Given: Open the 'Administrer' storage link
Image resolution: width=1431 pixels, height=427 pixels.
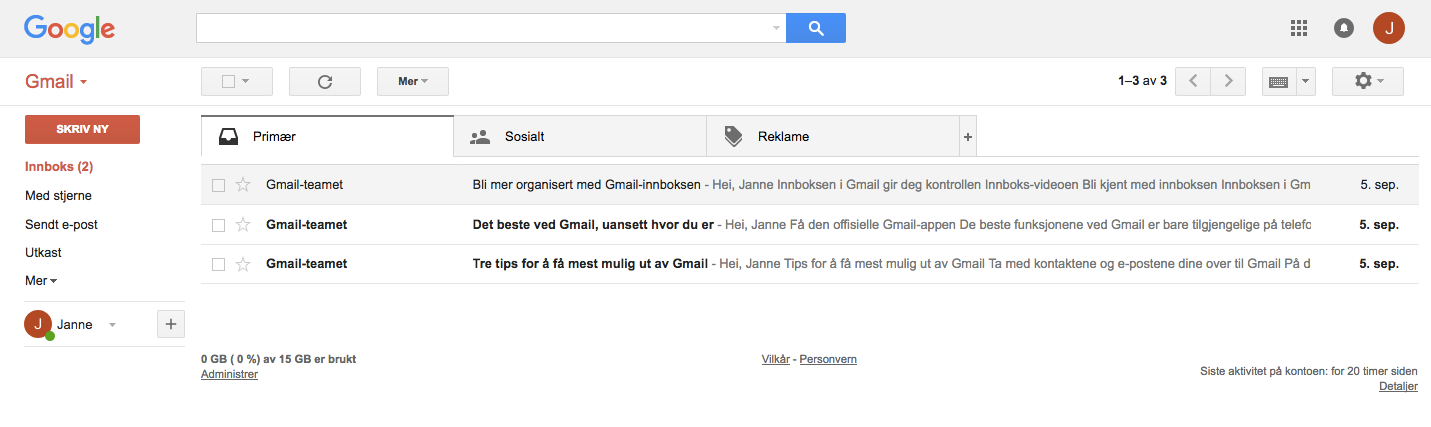Looking at the screenshot, I should point(229,374).
